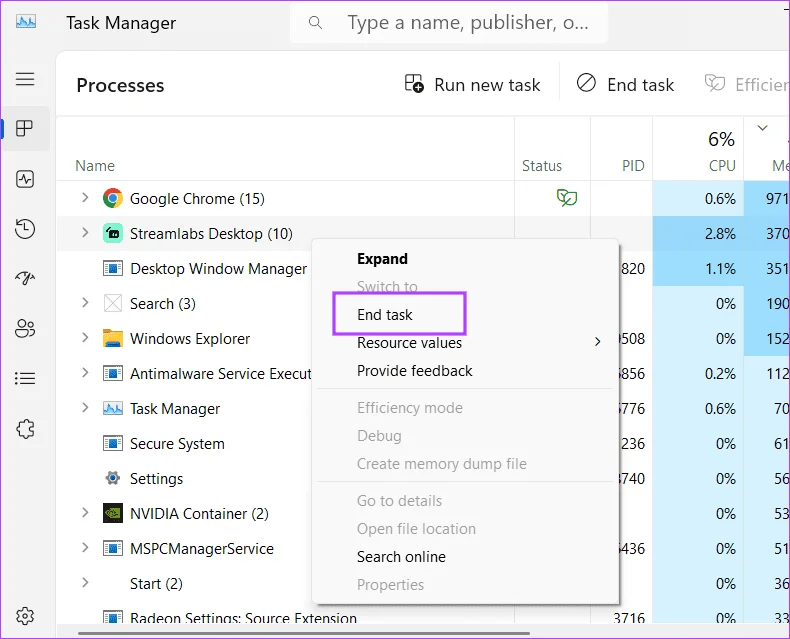Select the Processes page icon in sidebar

click(25, 129)
